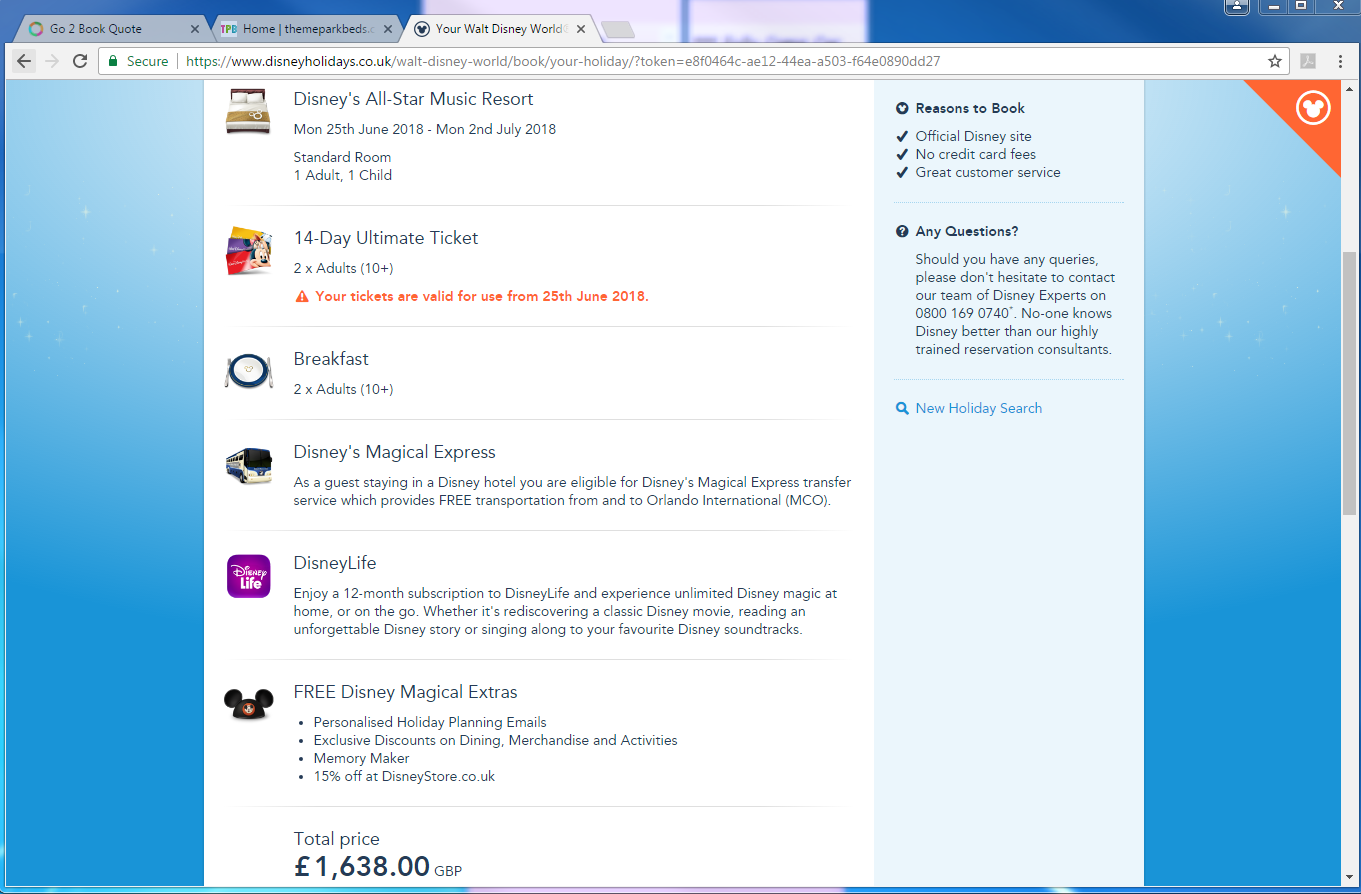Click the FREE Disney Magical Extras heading
The image size is (1361, 894).
(405, 692)
